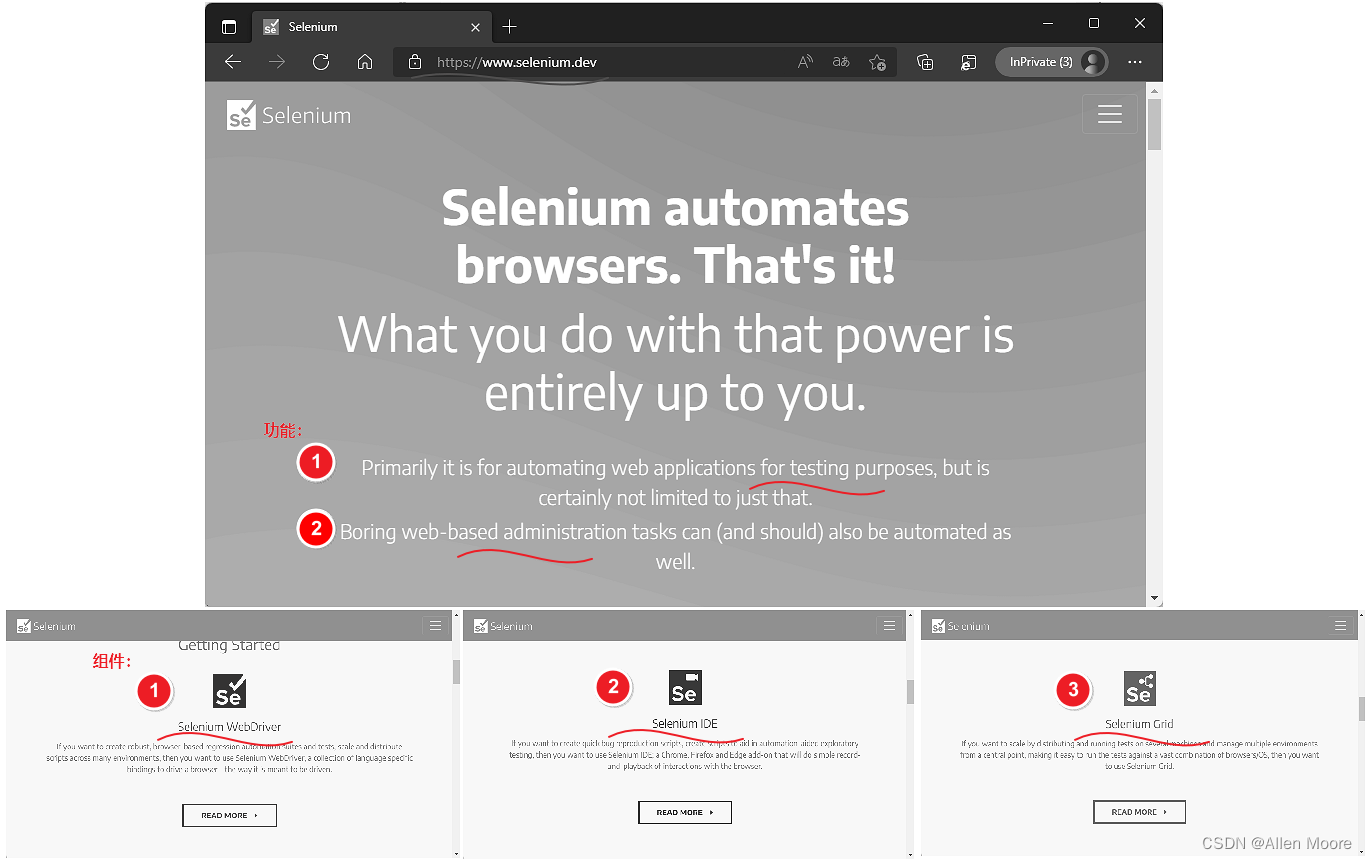The height and width of the screenshot is (859, 1367).
Task: Open Collections icon in toolbar
Action: tap(925, 62)
